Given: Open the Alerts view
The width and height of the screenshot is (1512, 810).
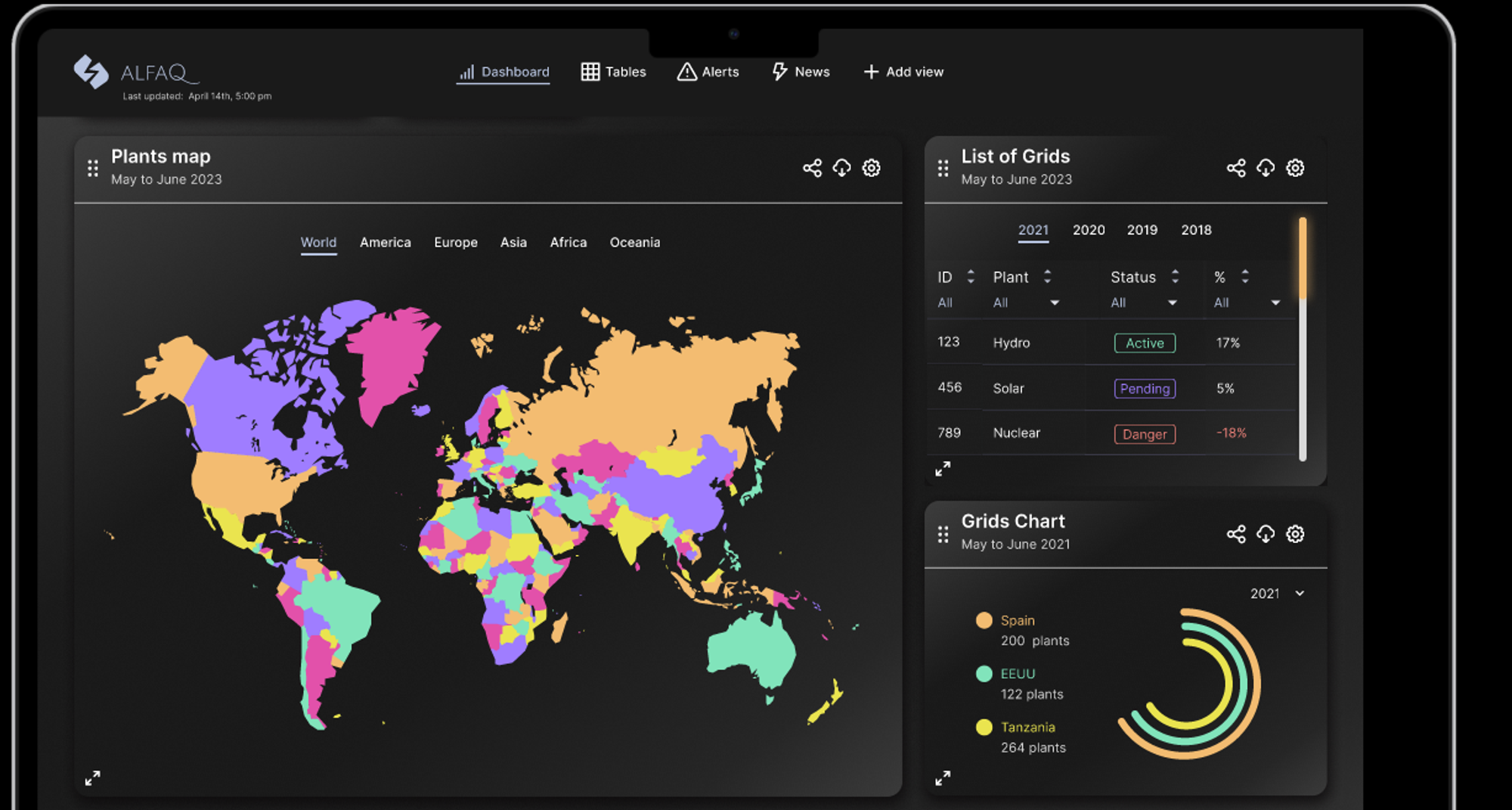Looking at the screenshot, I should (x=708, y=72).
